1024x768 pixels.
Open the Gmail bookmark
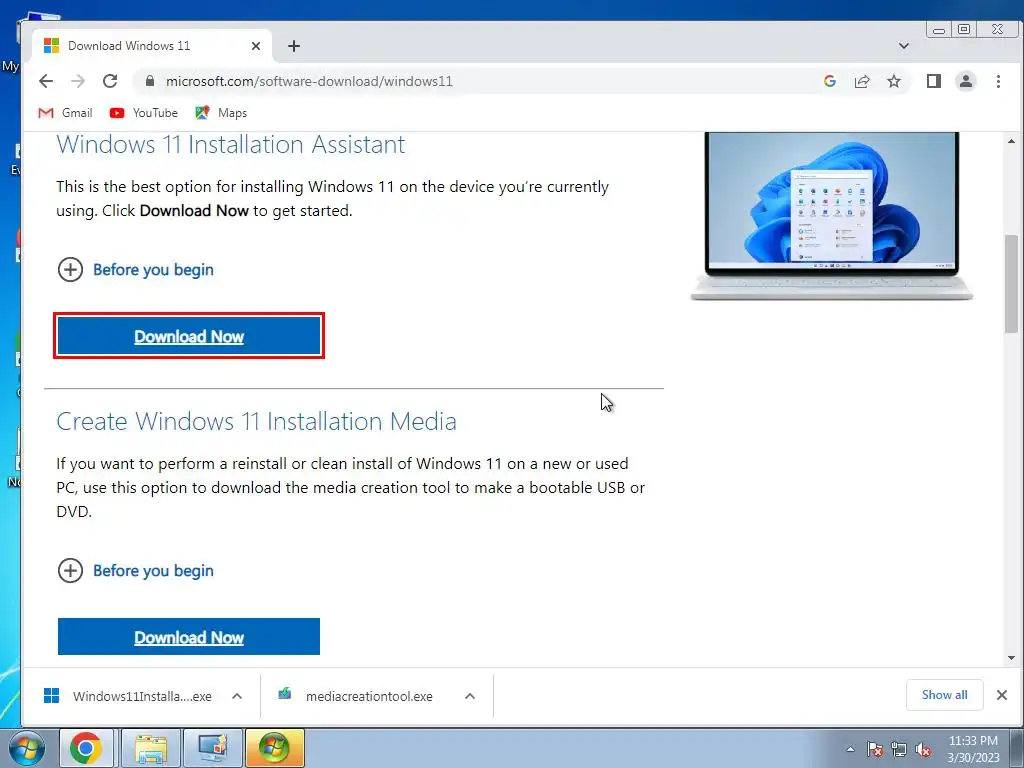[65, 113]
